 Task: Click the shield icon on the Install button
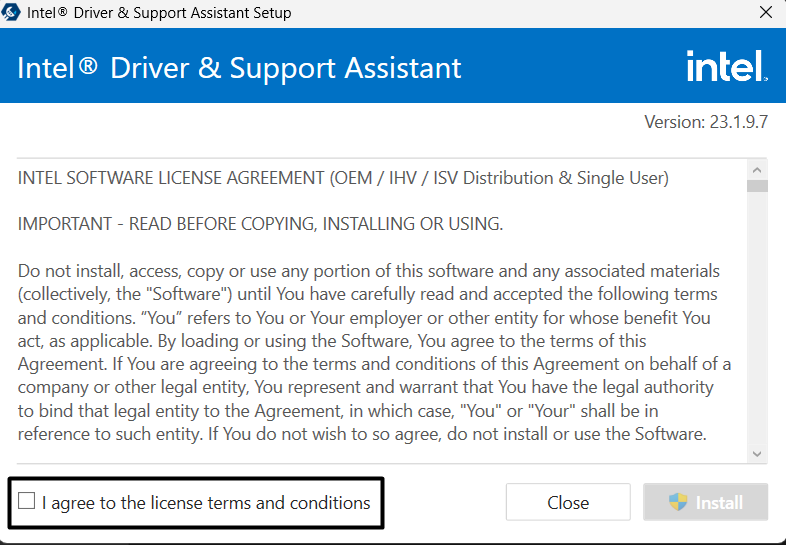(x=679, y=502)
